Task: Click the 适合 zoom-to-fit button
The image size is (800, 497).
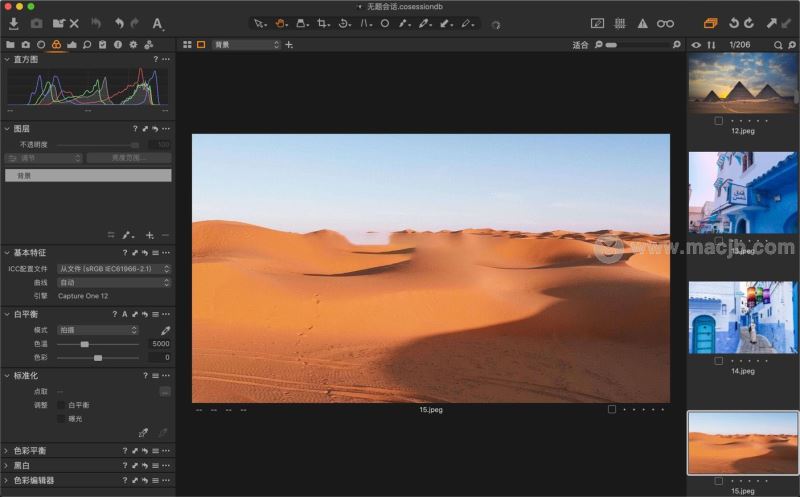Action: pos(580,45)
